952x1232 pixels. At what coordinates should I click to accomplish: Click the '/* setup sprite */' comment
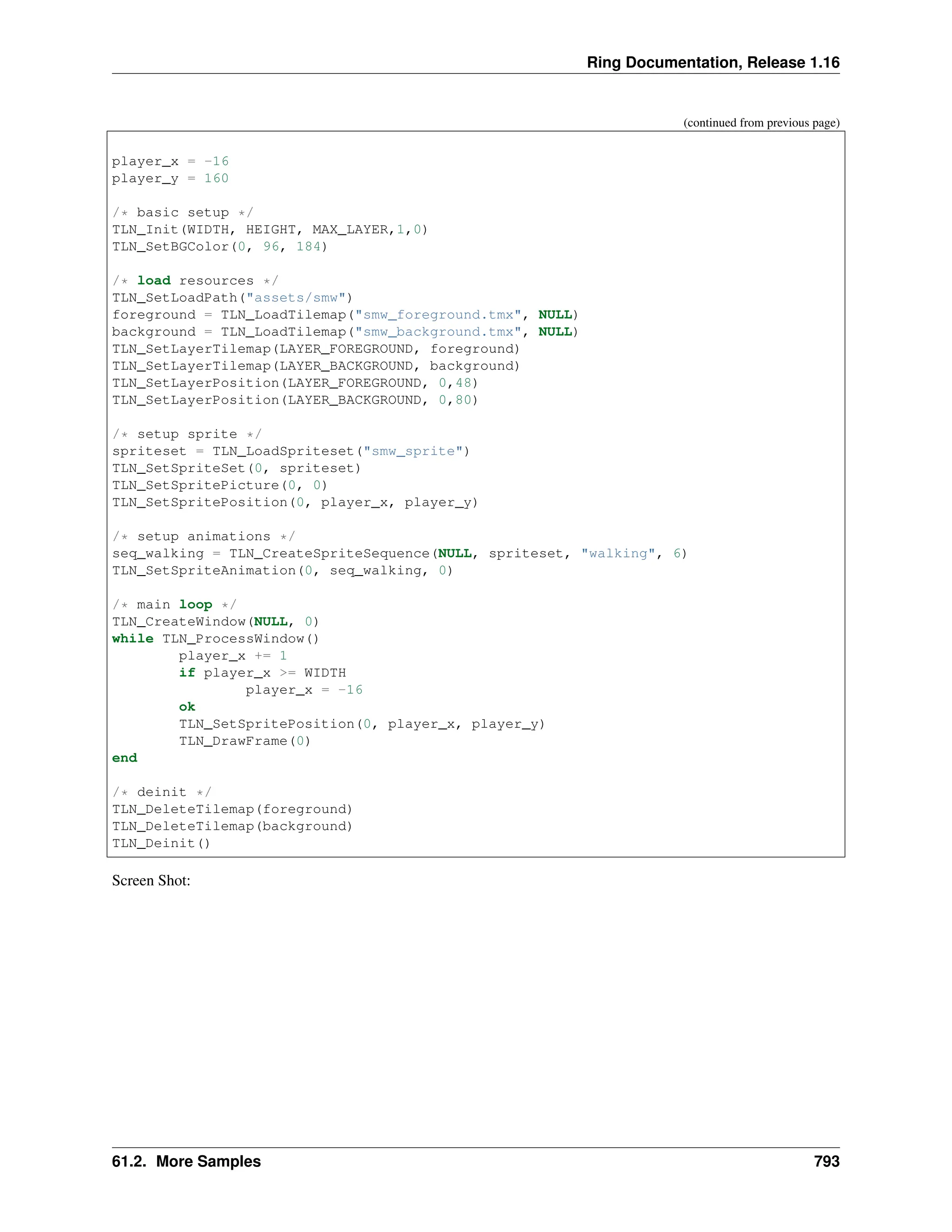187,434
